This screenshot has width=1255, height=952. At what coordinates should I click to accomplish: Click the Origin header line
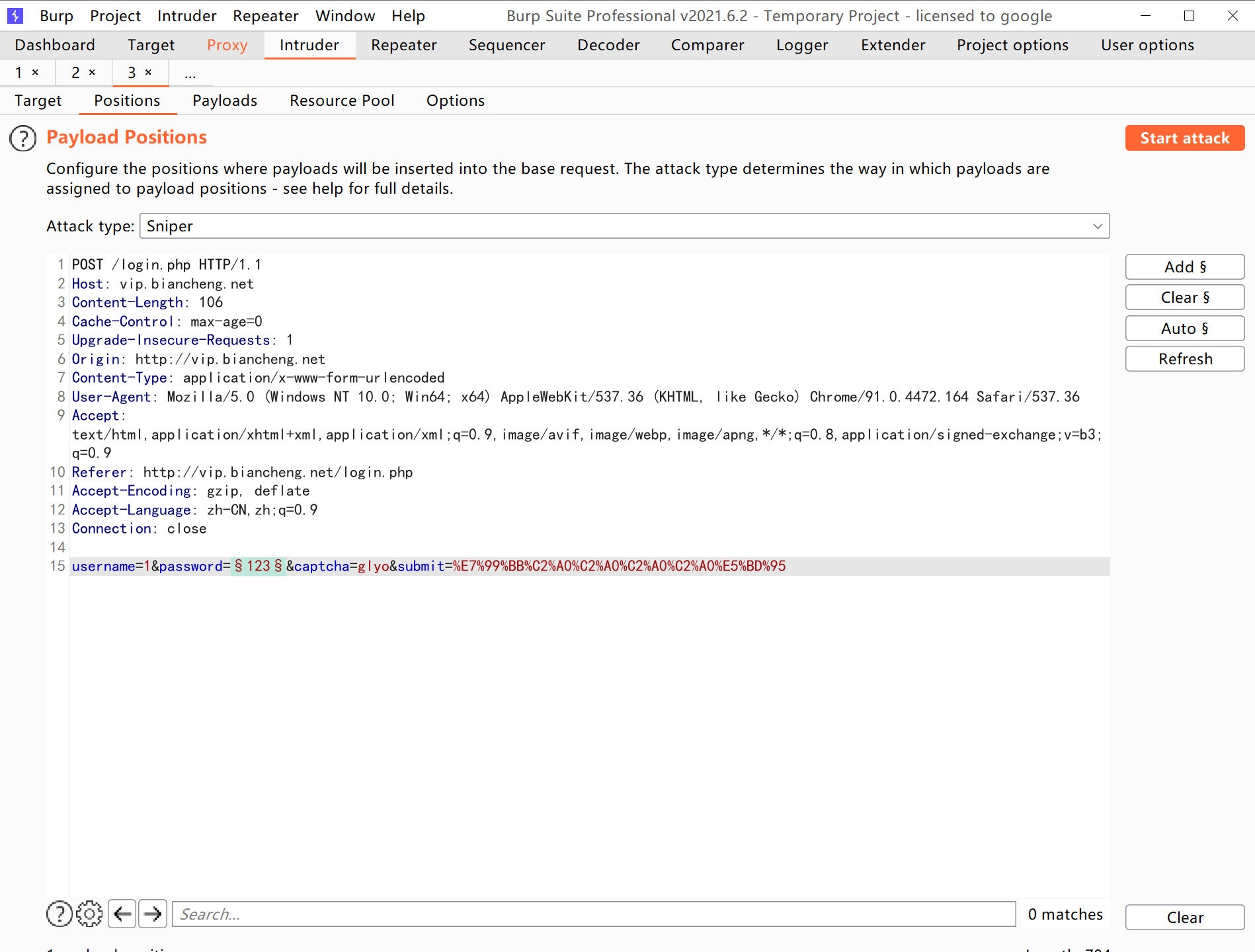[198, 359]
